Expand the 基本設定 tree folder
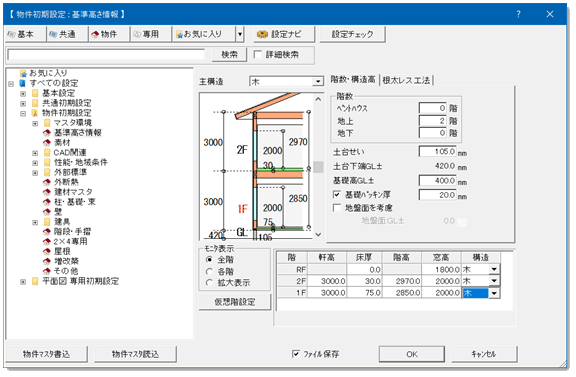The image size is (576, 377). pyautogui.click(x=23, y=93)
